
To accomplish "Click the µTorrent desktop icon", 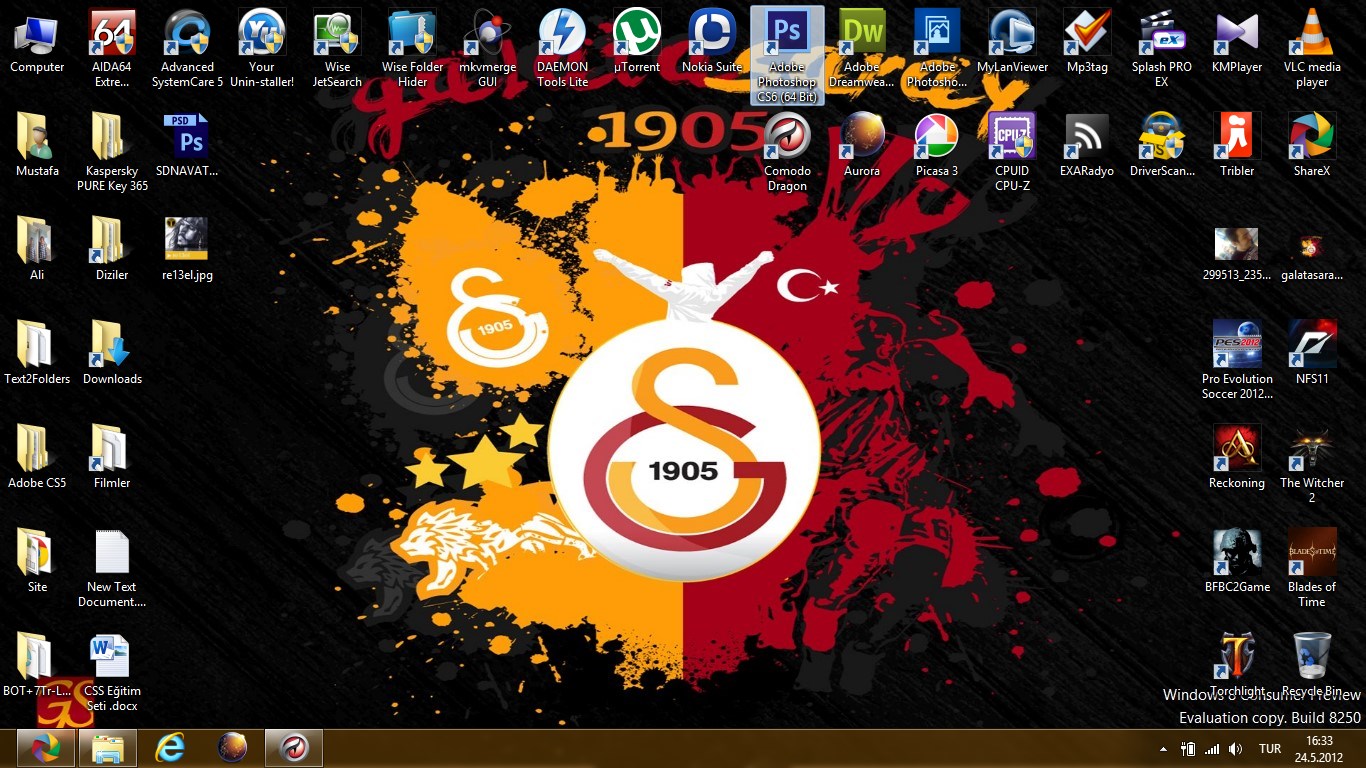I will [x=637, y=43].
